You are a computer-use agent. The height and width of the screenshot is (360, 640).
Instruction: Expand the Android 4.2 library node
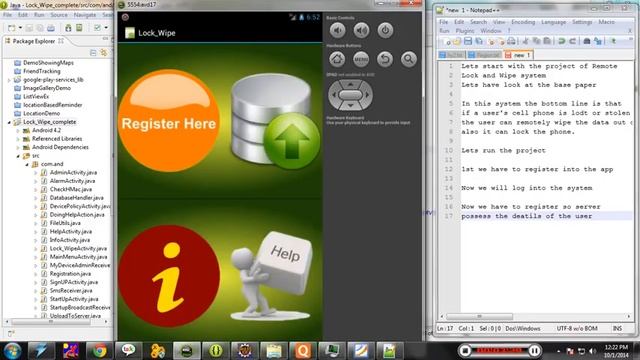pos(18,131)
